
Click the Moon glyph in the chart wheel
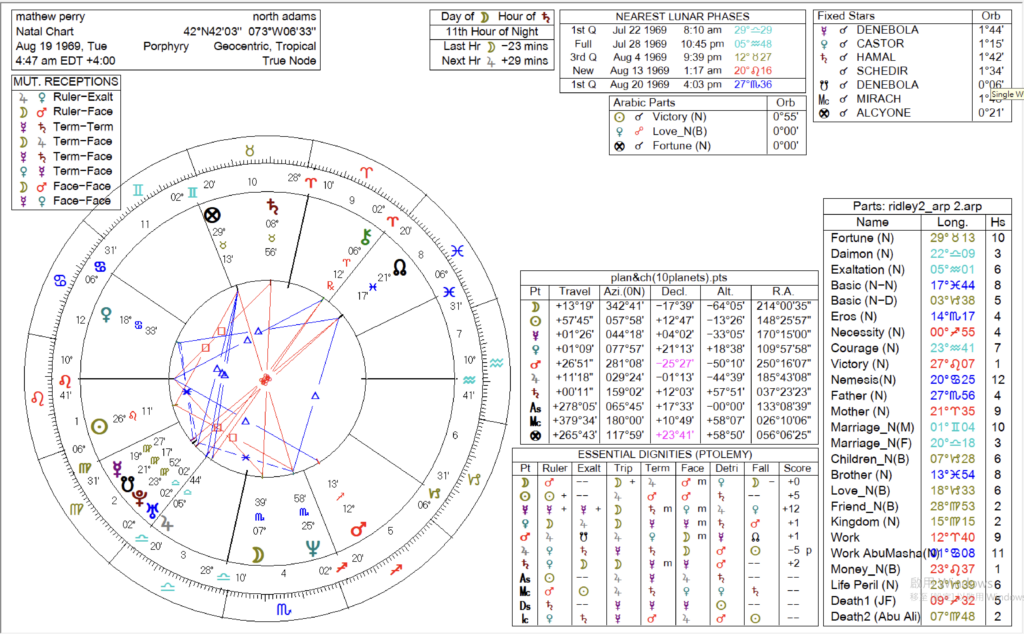[x=257, y=552]
